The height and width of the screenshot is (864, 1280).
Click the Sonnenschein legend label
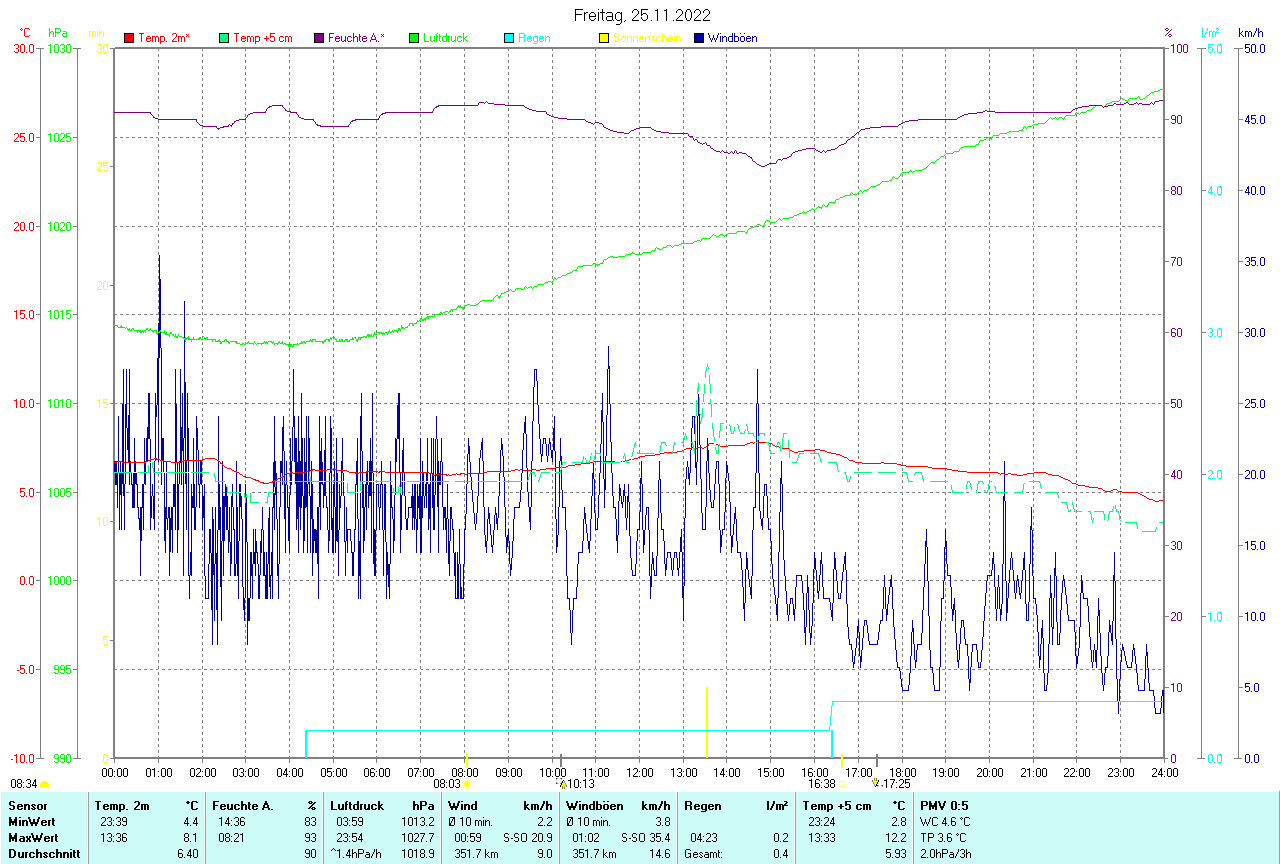pyautogui.click(x=647, y=38)
